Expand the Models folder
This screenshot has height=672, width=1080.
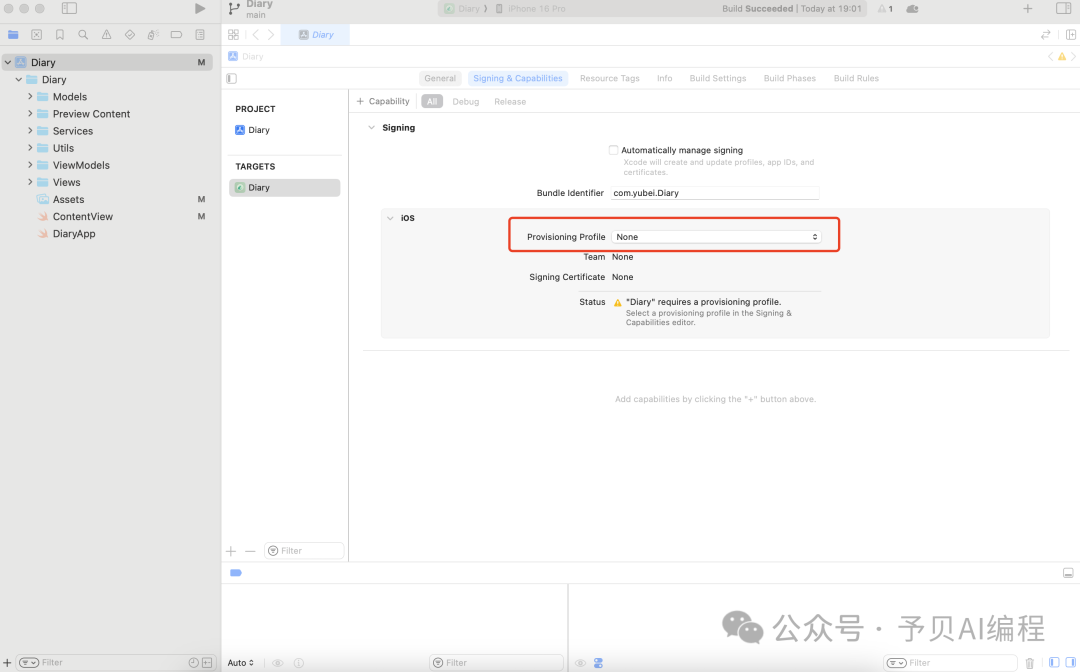tap(30, 97)
